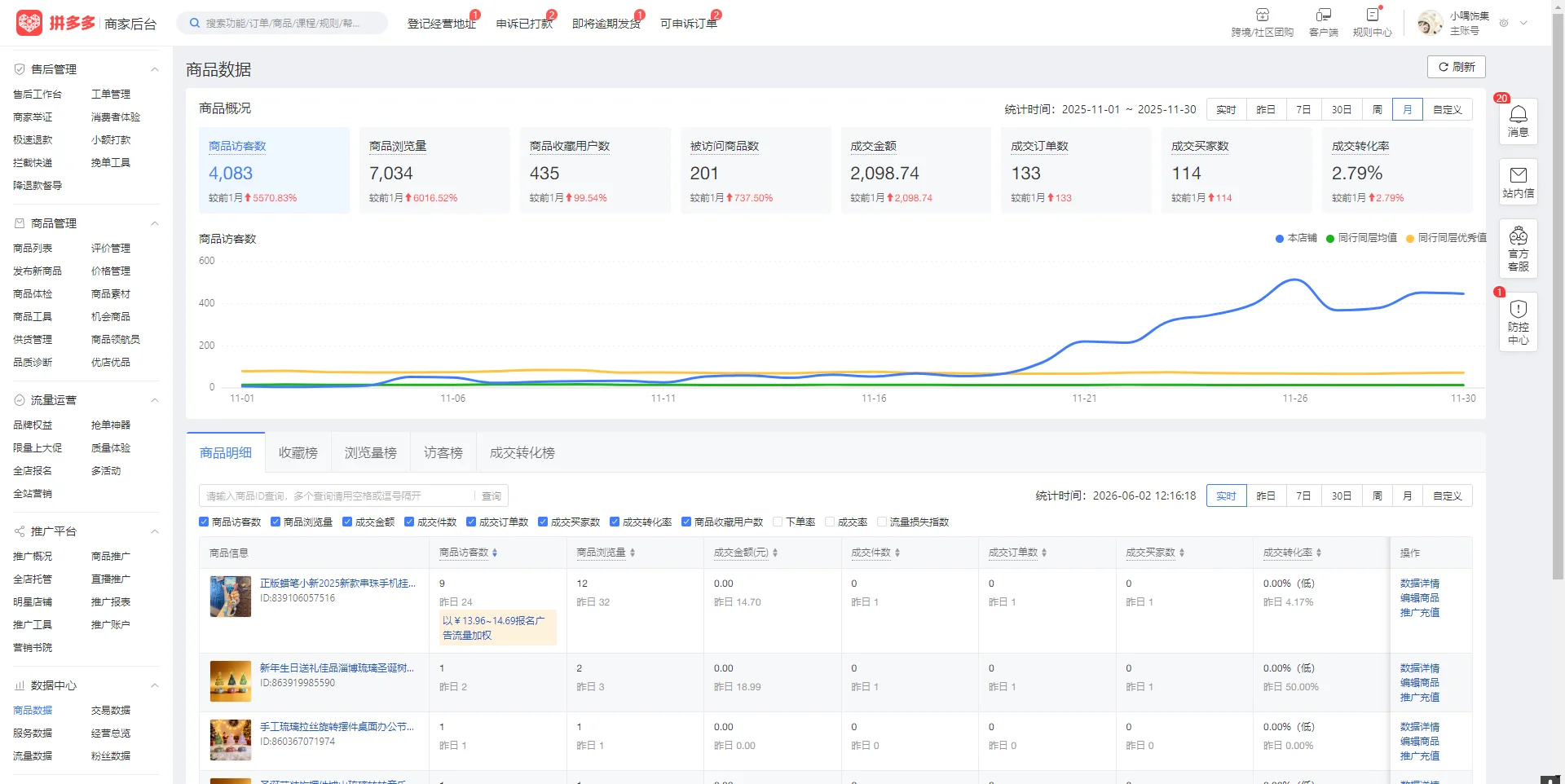The width and height of the screenshot is (1565, 784).
Task: Collapse the 商品管理 section
Action: pos(155,223)
